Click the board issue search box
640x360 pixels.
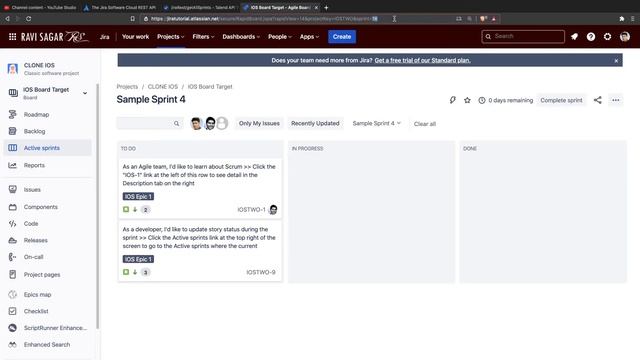[150, 123]
